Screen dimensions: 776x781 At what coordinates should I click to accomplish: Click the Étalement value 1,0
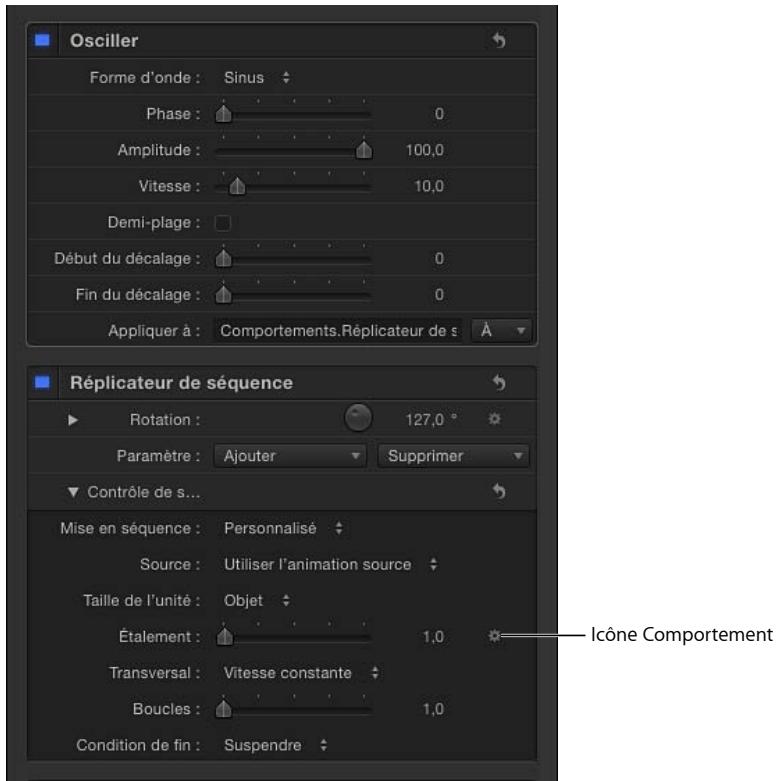coord(433,637)
